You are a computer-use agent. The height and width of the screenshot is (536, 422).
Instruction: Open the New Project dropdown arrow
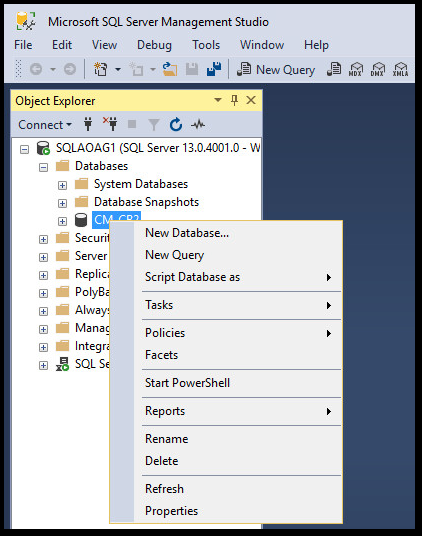(118, 69)
